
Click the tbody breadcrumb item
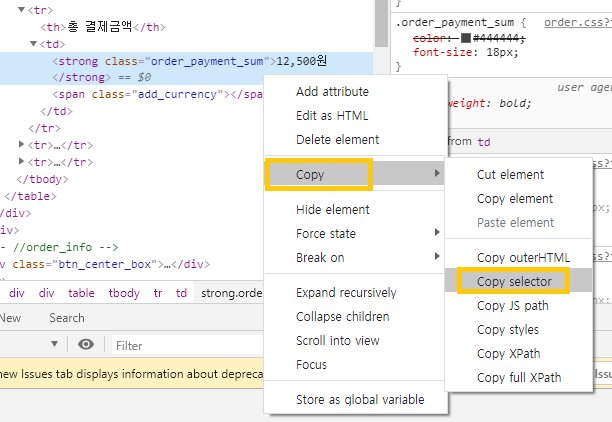click(x=124, y=293)
